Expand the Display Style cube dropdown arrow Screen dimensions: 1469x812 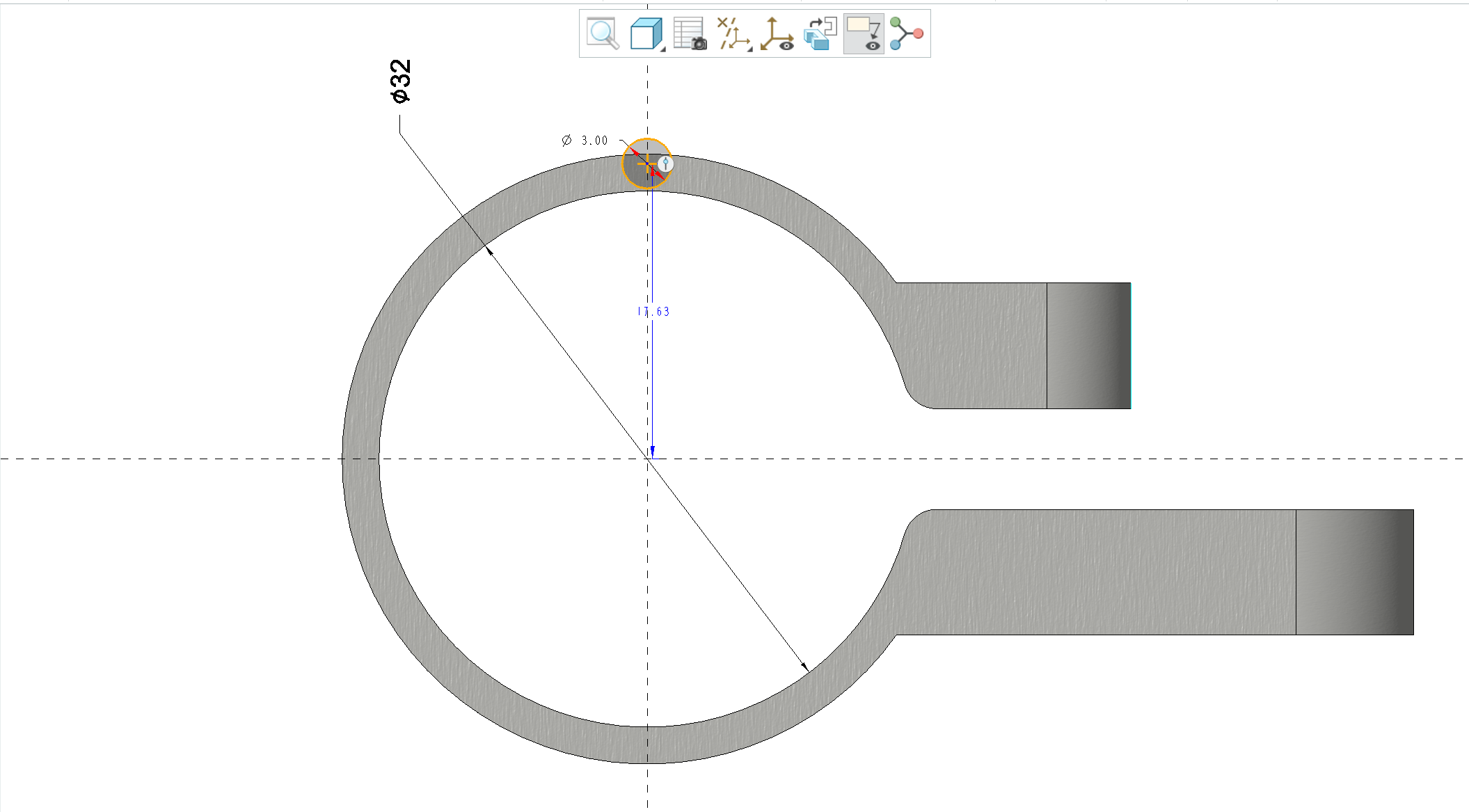click(662, 49)
